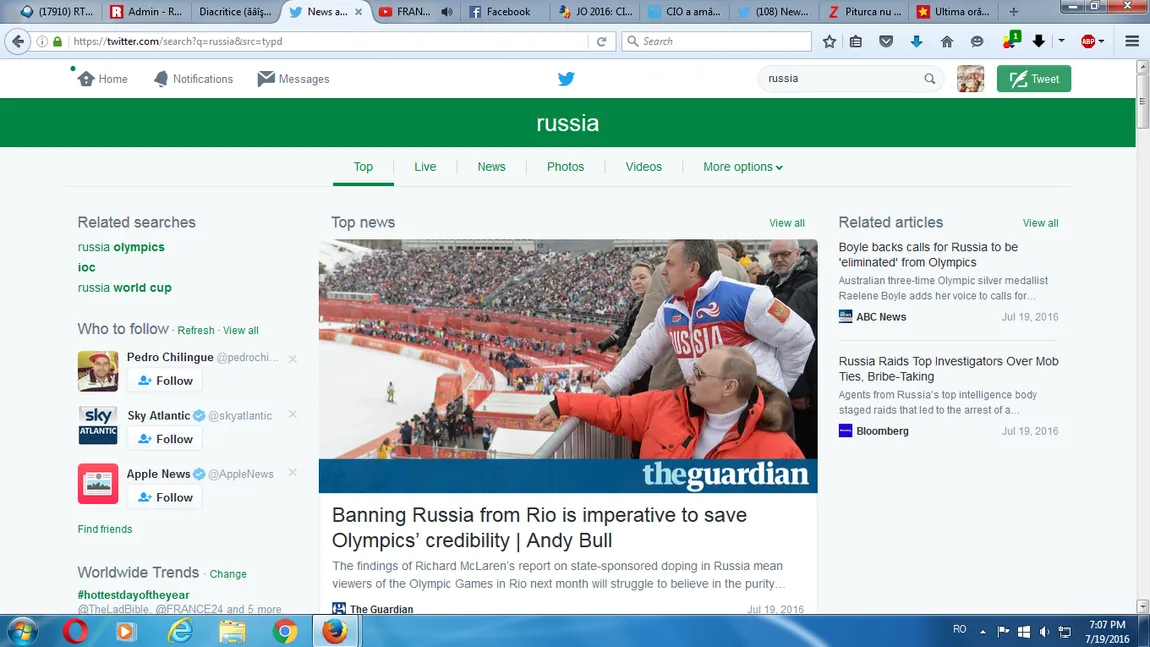Click the Pocket save icon

coord(886,41)
